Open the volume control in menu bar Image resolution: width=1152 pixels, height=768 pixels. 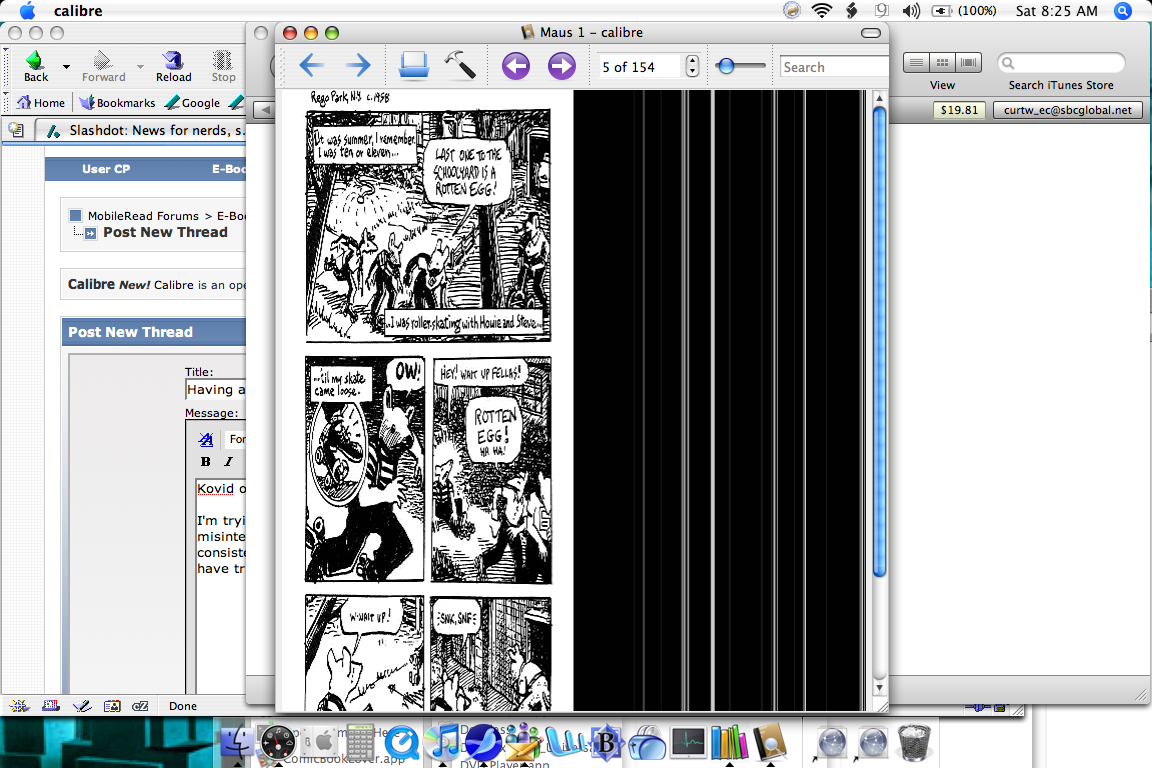pos(911,10)
